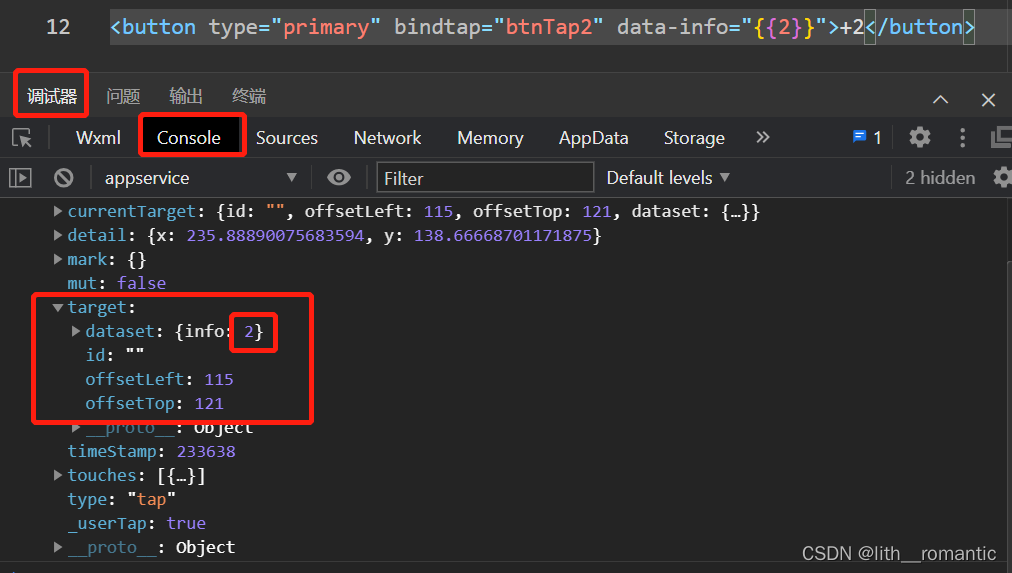Toggle the console sidebar panel icon
This screenshot has height=573, width=1012.
pos(20,177)
